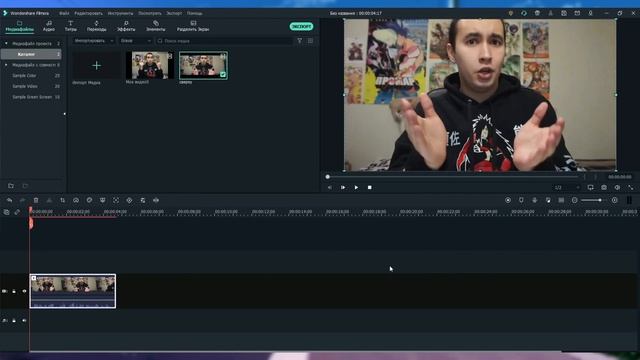Viewport: 640px width, 360px height.
Task: Click the Add track manager icon
Action: tap(6, 212)
